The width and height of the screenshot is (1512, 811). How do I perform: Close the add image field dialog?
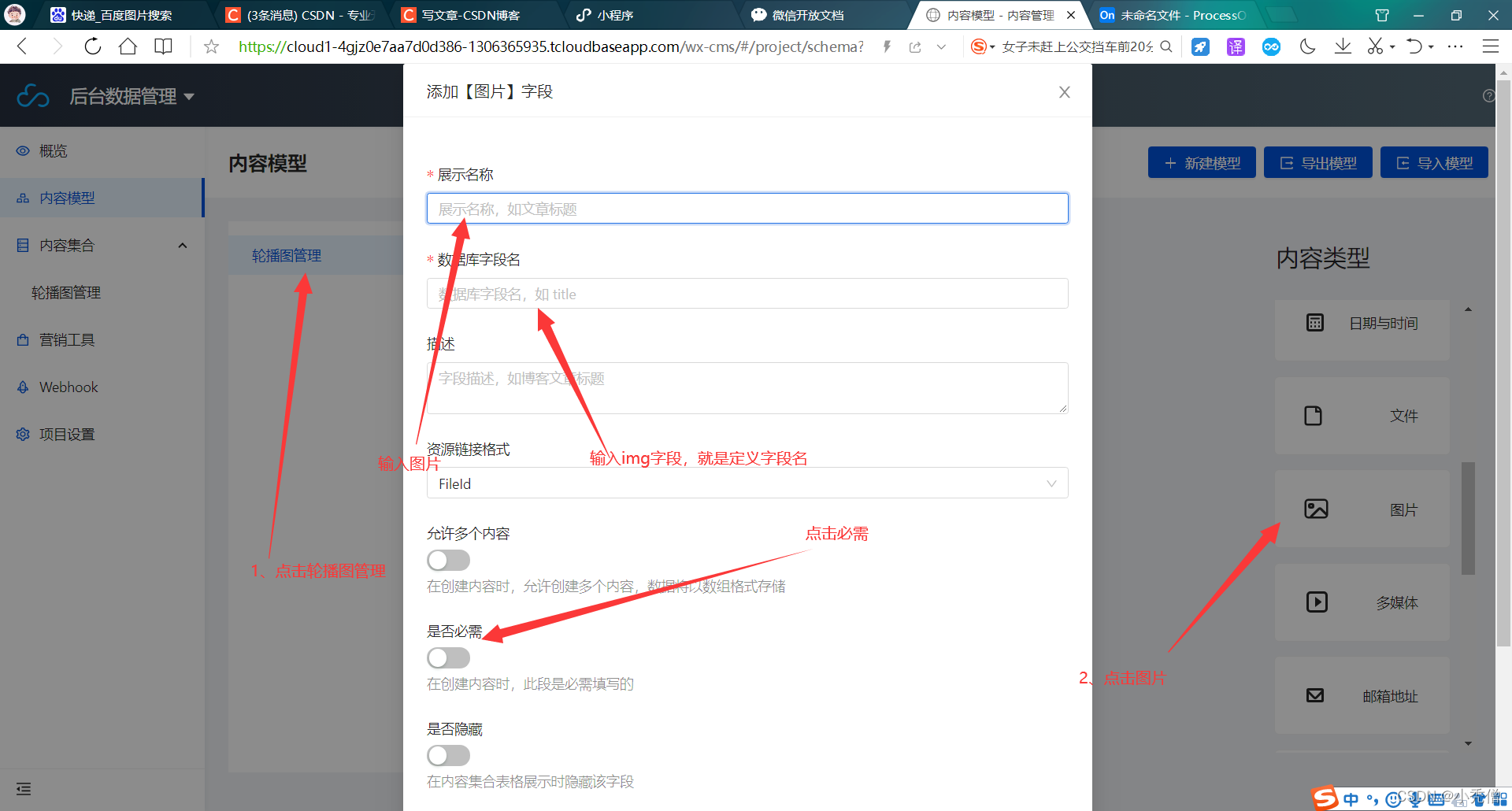tap(1064, 92)
